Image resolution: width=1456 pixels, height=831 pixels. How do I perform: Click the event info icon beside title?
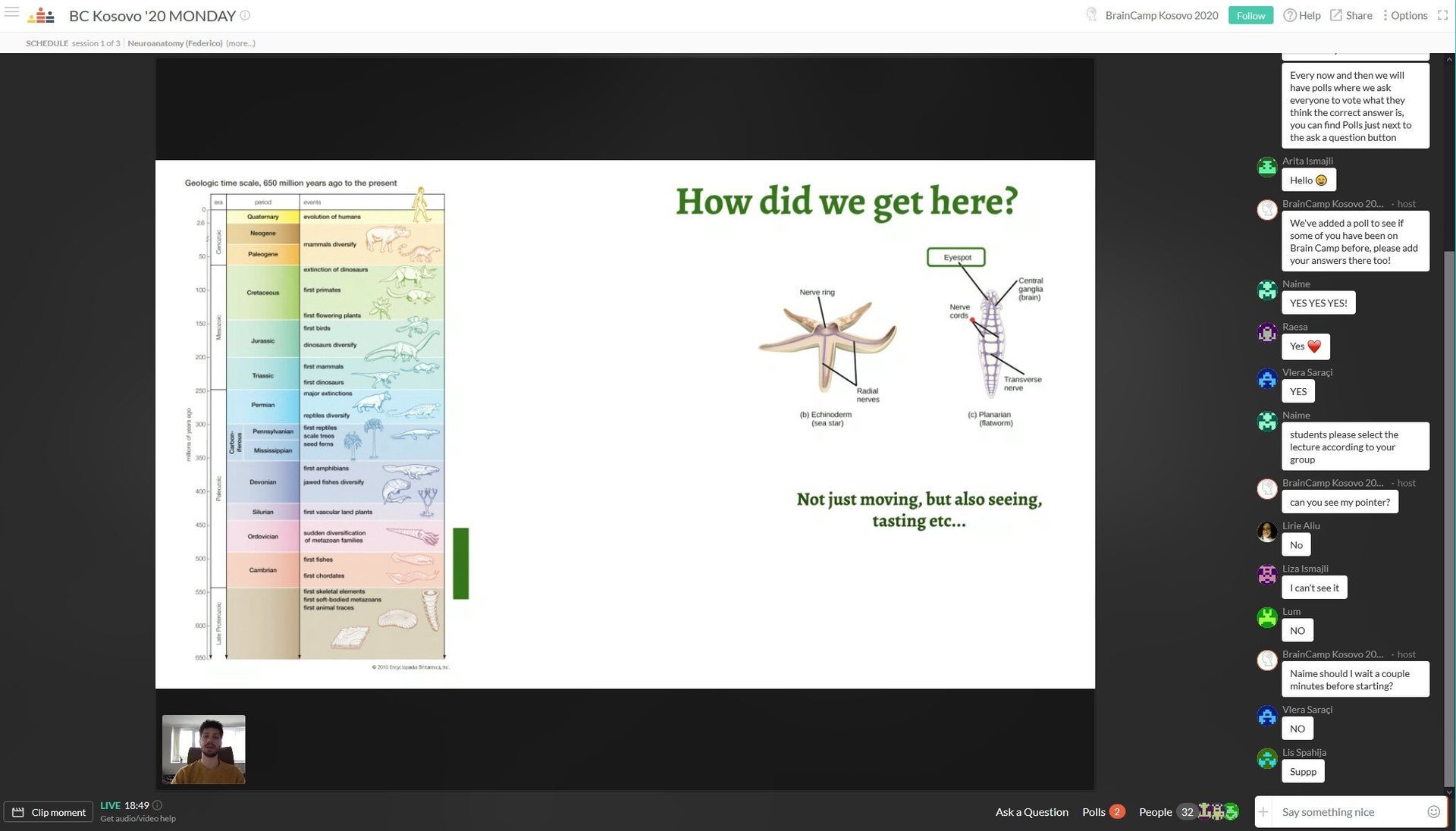tap(245, 15)
